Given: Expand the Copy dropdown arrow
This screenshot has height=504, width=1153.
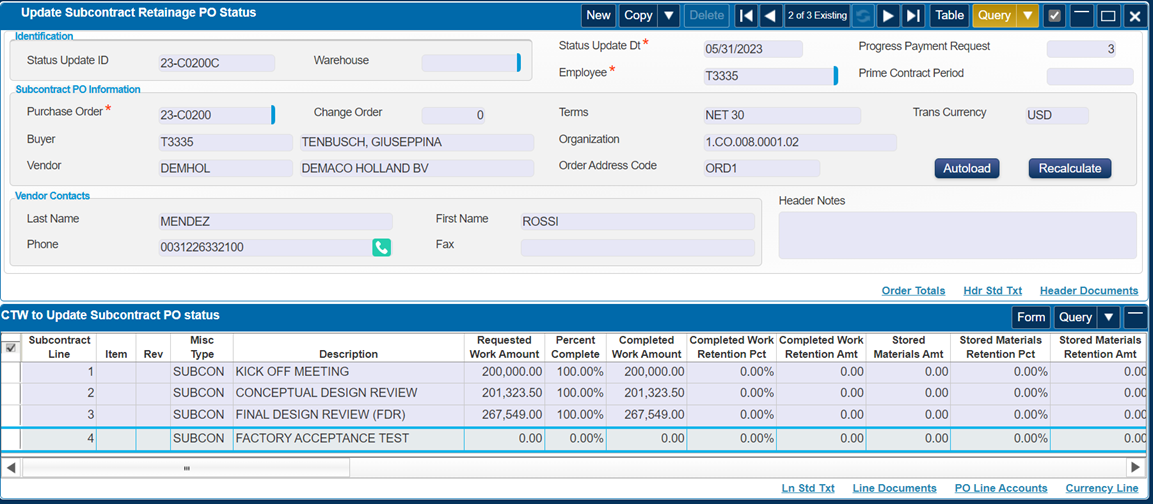Looking at the screenshot, I should tap(669, 15).
